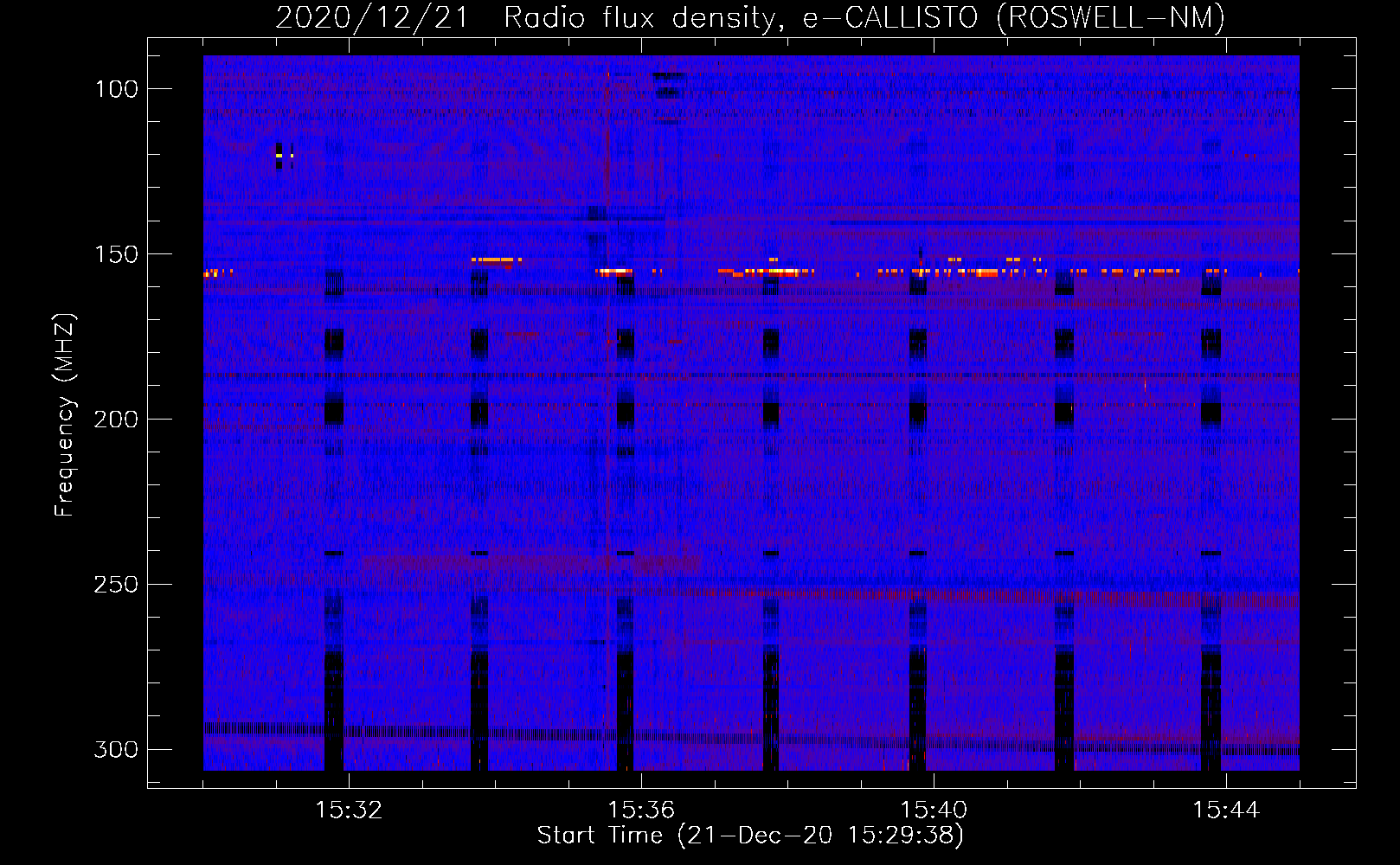Click the "Frequency (MHZ)" axis label
This screenshot has width=1400, height=865.
(x=65, y=414)
